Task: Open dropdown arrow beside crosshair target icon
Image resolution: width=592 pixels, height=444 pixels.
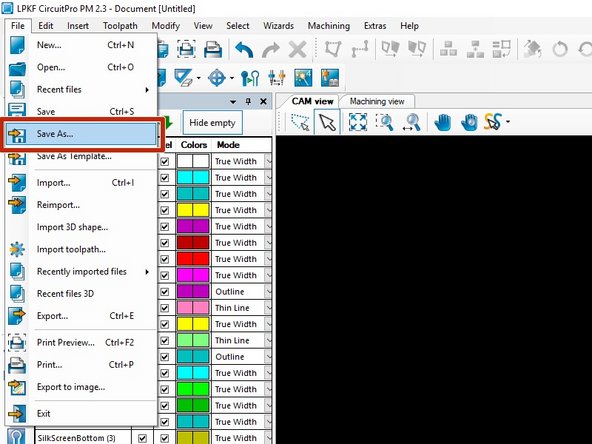Action: click(232, 79)
